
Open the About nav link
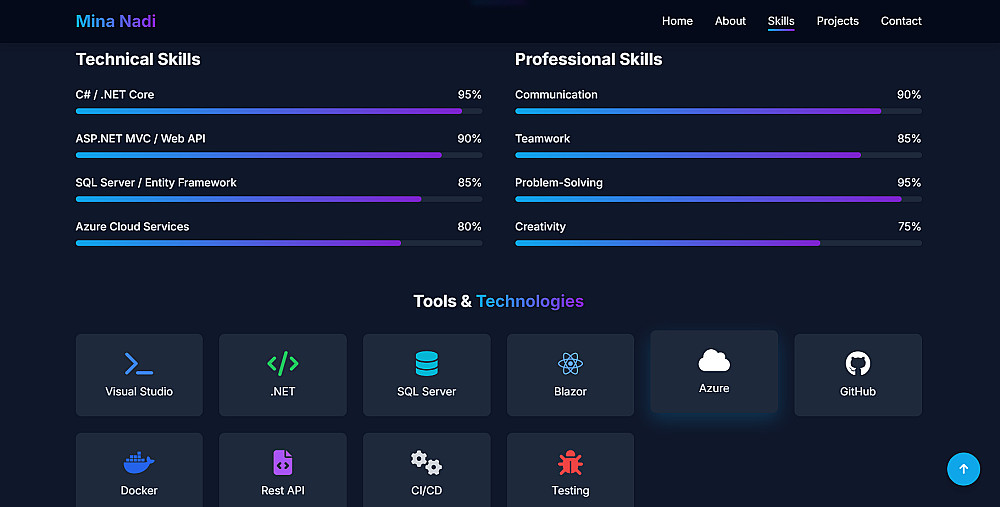point(730,21)
